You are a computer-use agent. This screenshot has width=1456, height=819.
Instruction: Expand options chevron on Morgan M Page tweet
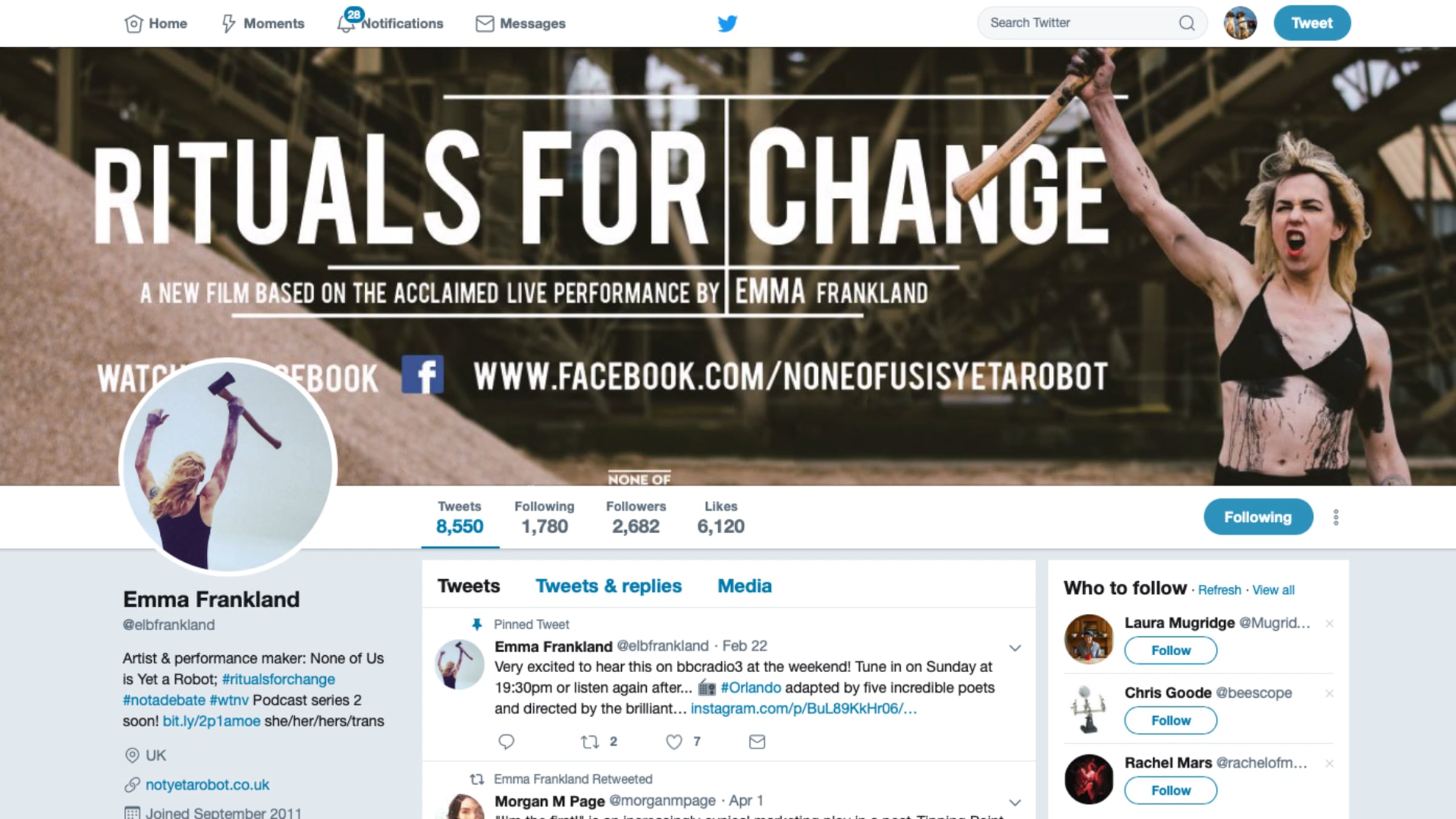1015,803
